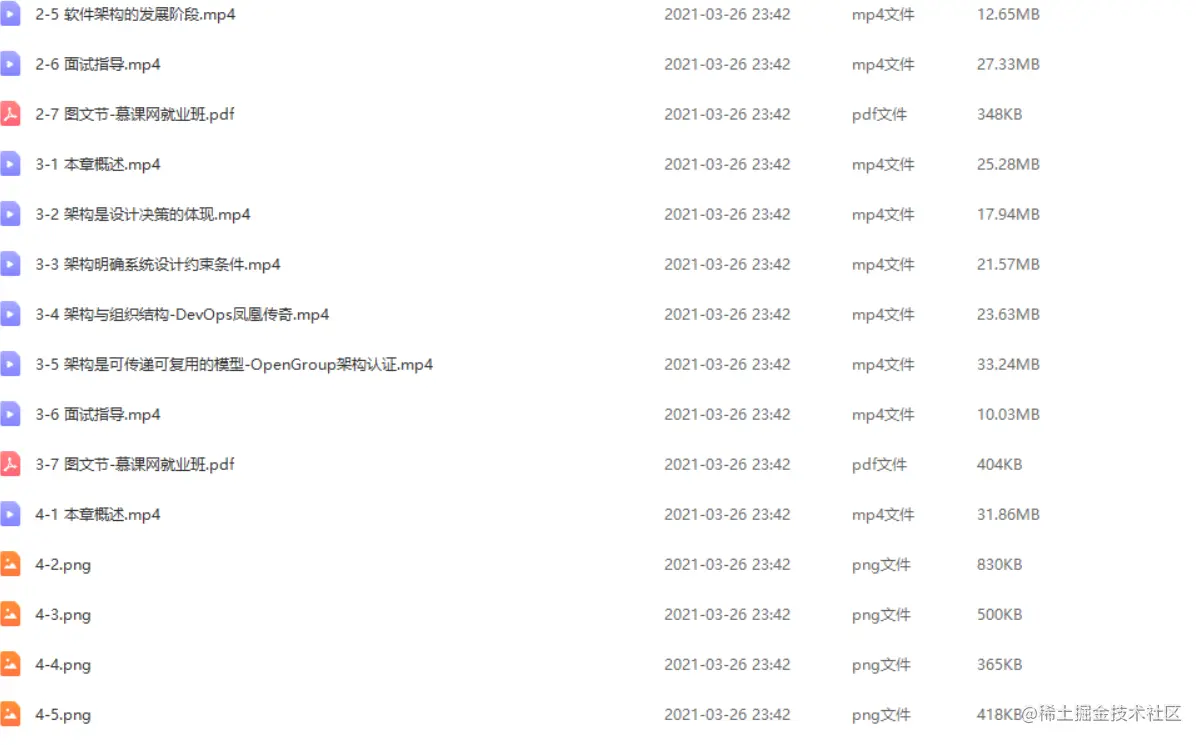This screenshot has height=745, width=1203.
Task: Click image icon beside 4-2.png
Action: tap(10, 564)
